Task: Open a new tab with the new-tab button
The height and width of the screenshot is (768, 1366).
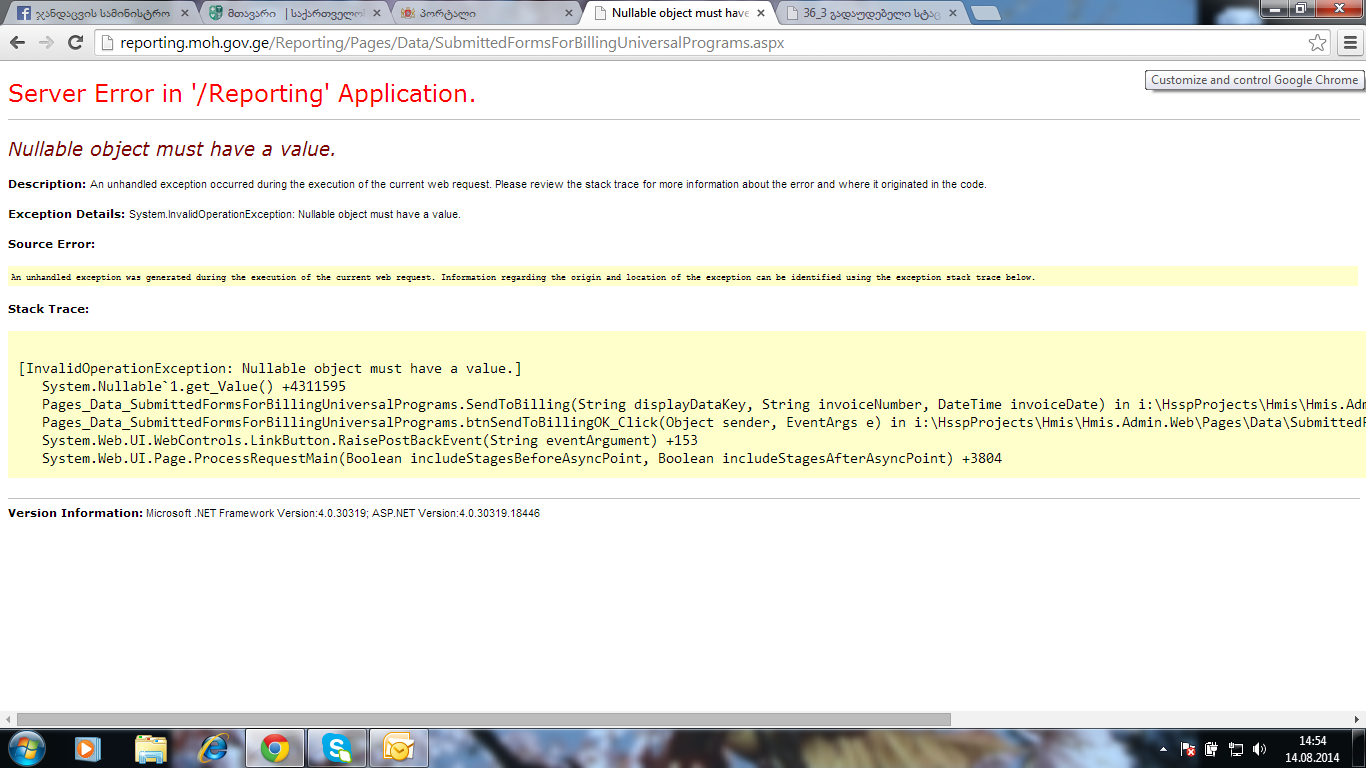Action: 985,14
